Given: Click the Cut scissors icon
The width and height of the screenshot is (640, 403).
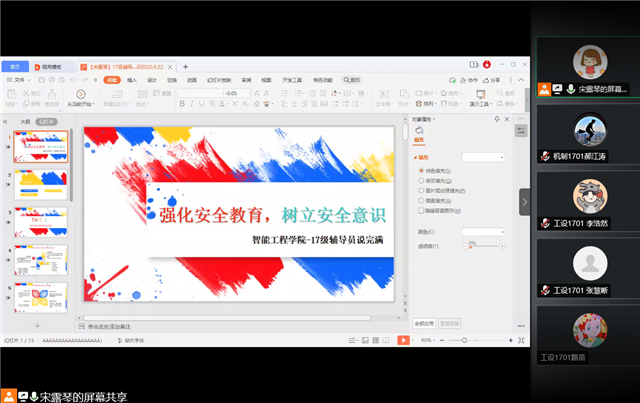Looking at the screenshot, I should coord(26,93).
